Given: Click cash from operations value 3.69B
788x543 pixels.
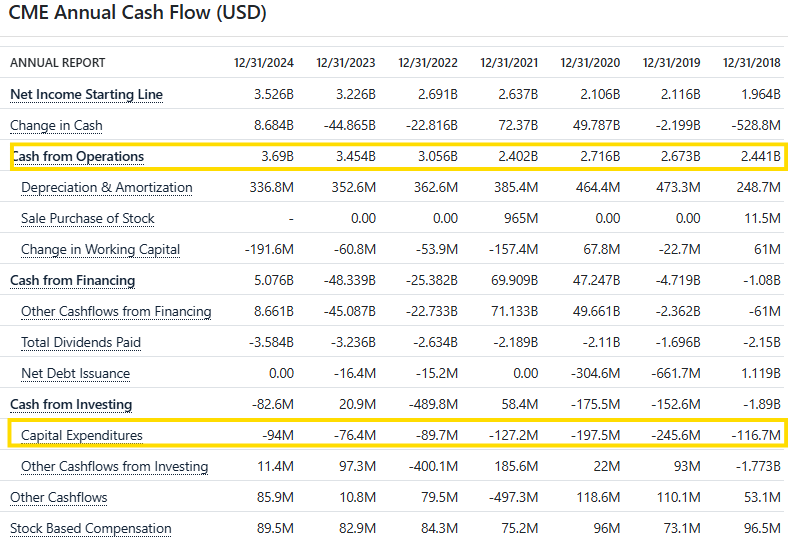Looking at the screenshot, I should [277, 157].
